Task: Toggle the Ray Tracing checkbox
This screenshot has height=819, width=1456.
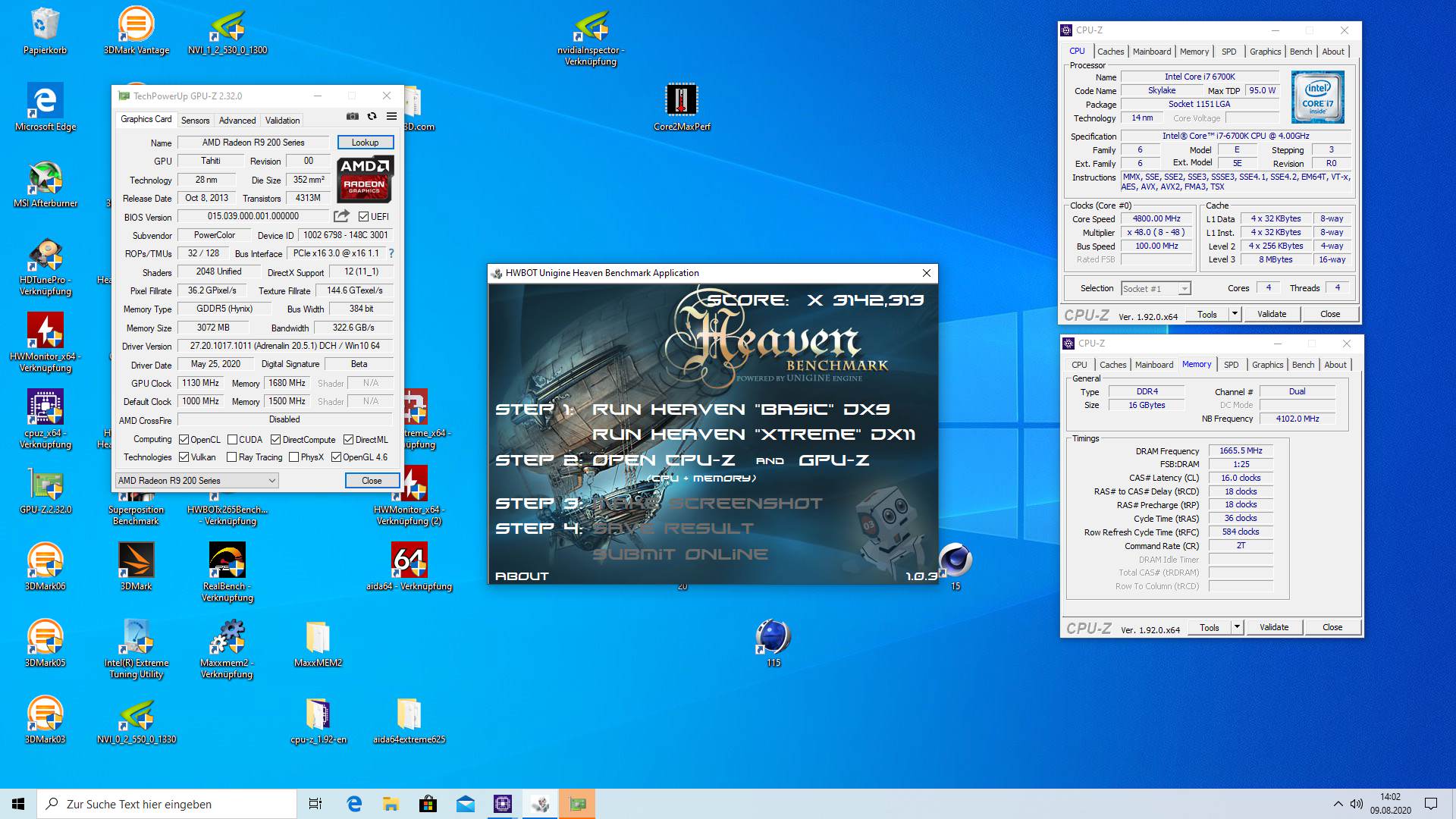Action: (x=232, y=457)
